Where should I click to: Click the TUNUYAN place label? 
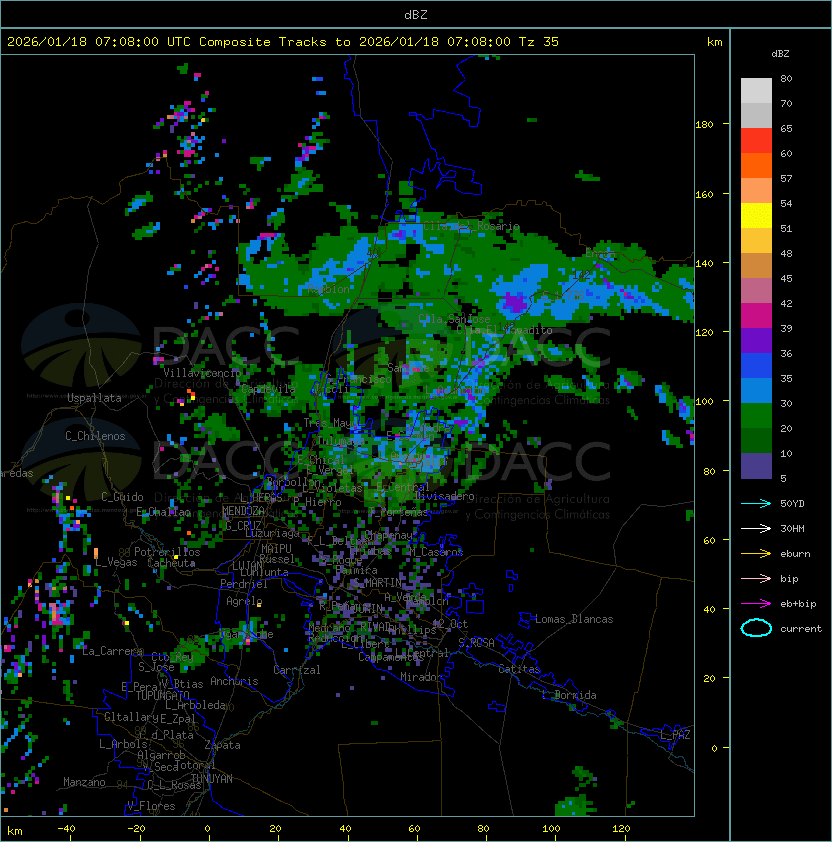click(212, 779)
